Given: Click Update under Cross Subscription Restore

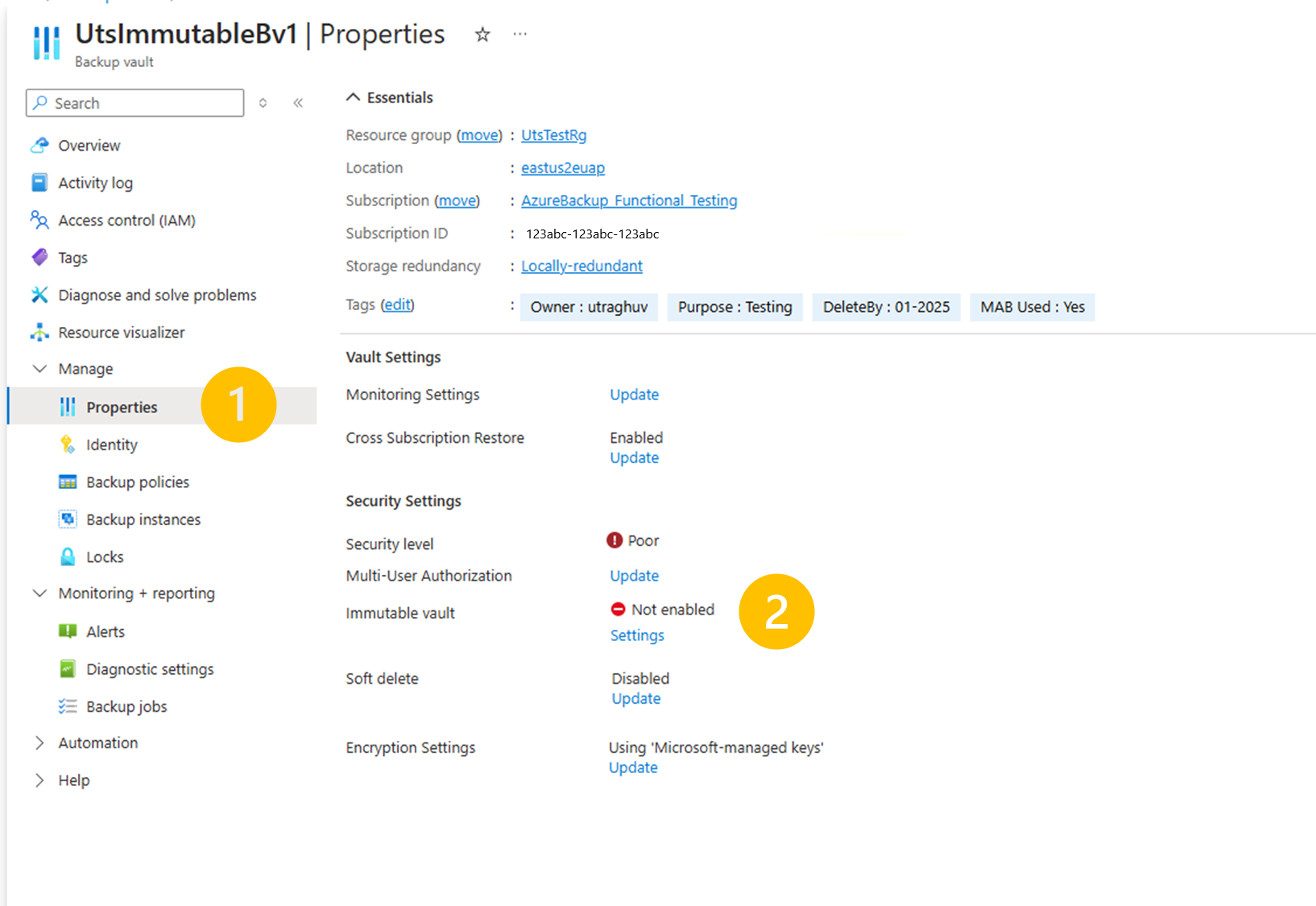Looking at the screenshot, I should (x=634, y=457).
